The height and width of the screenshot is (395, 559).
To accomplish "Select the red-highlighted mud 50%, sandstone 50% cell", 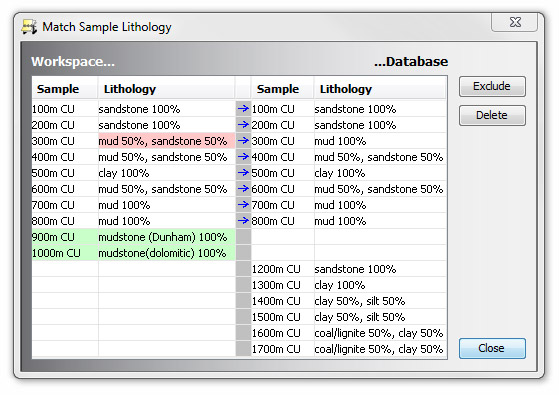I will (166, 141).
